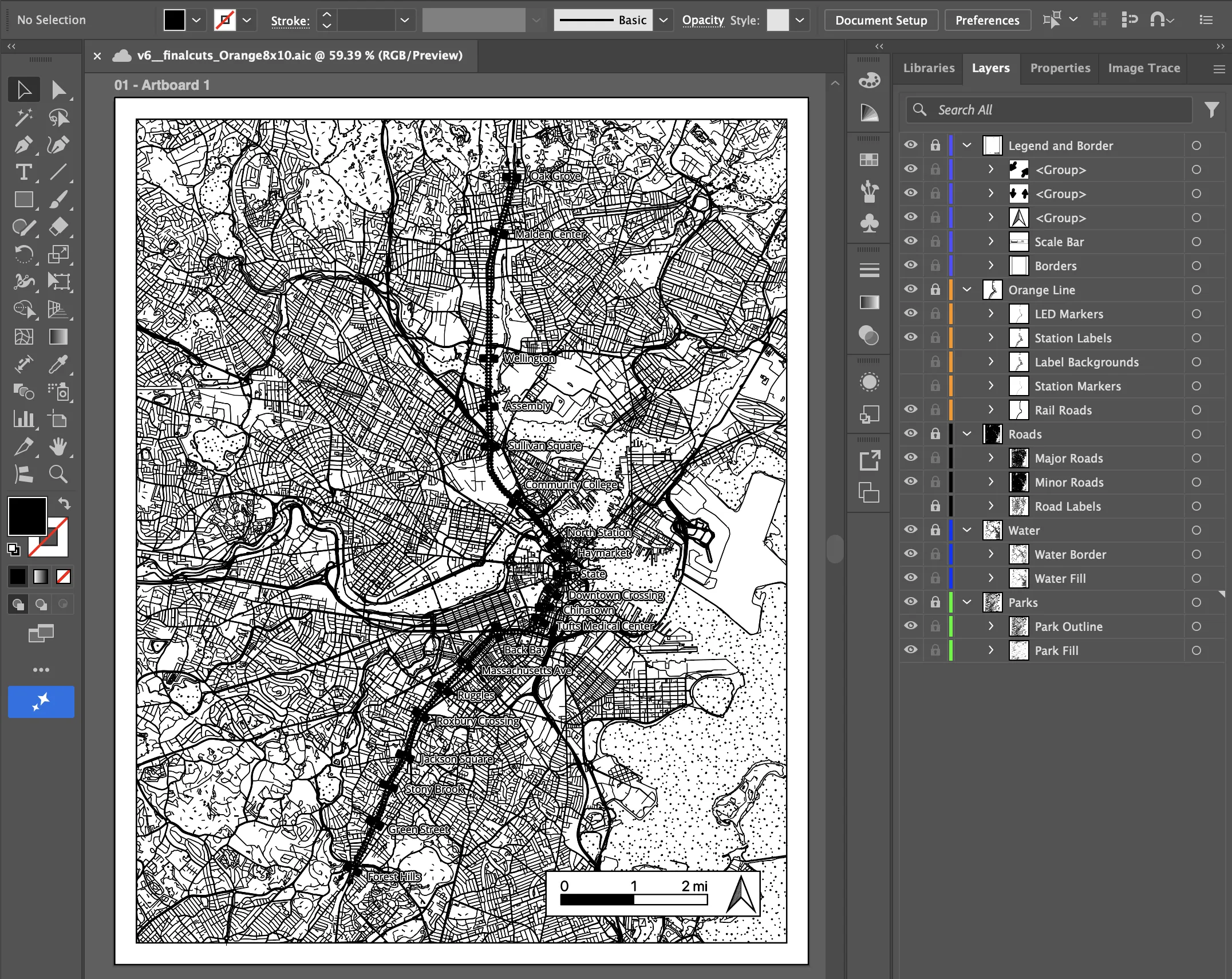Collapse the Orange Line layer
The image size is (1232, 979).
coord(967,290)
